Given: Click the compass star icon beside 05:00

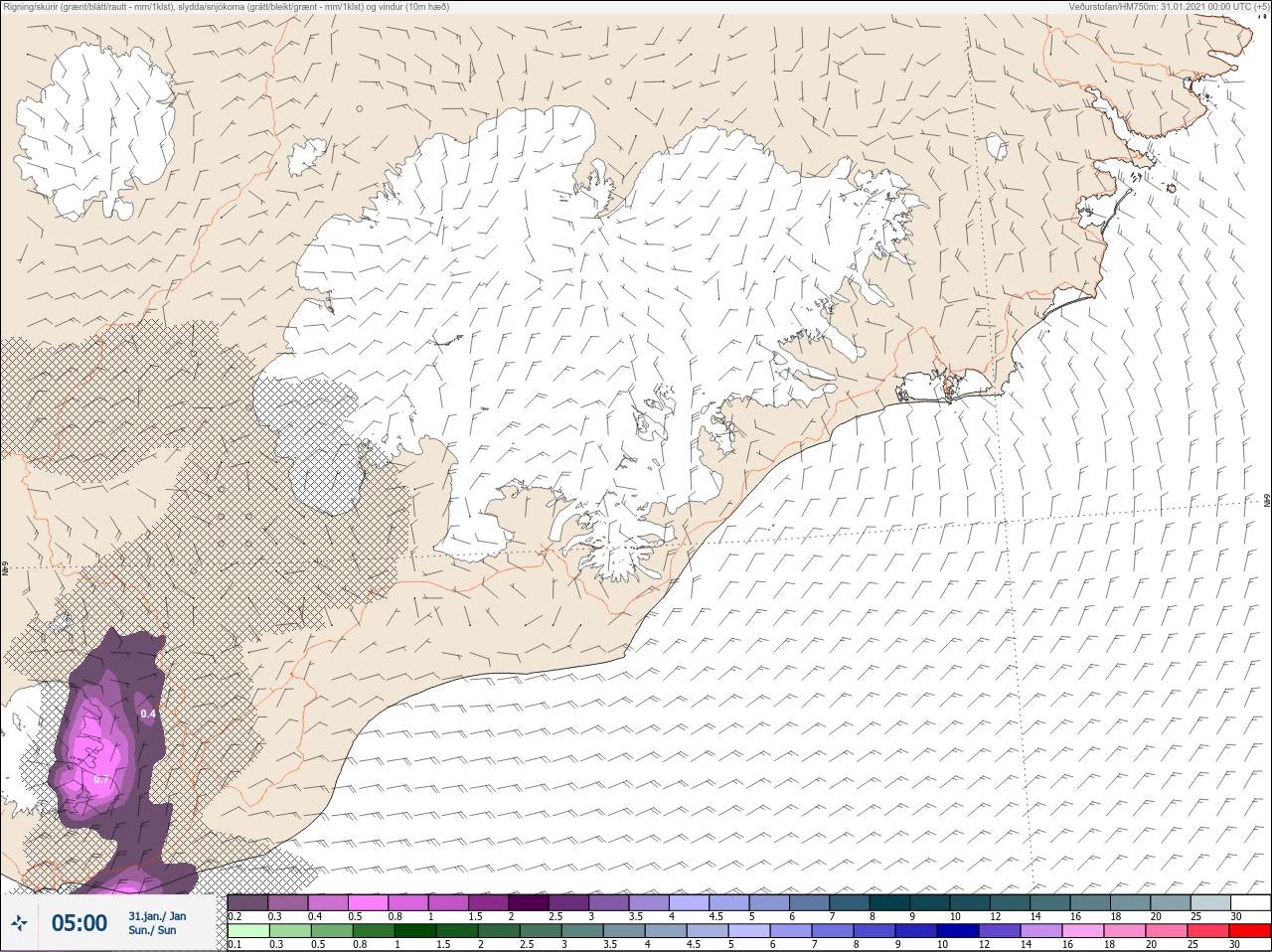Looking at the screenshot, I should [x=19, y=924].
